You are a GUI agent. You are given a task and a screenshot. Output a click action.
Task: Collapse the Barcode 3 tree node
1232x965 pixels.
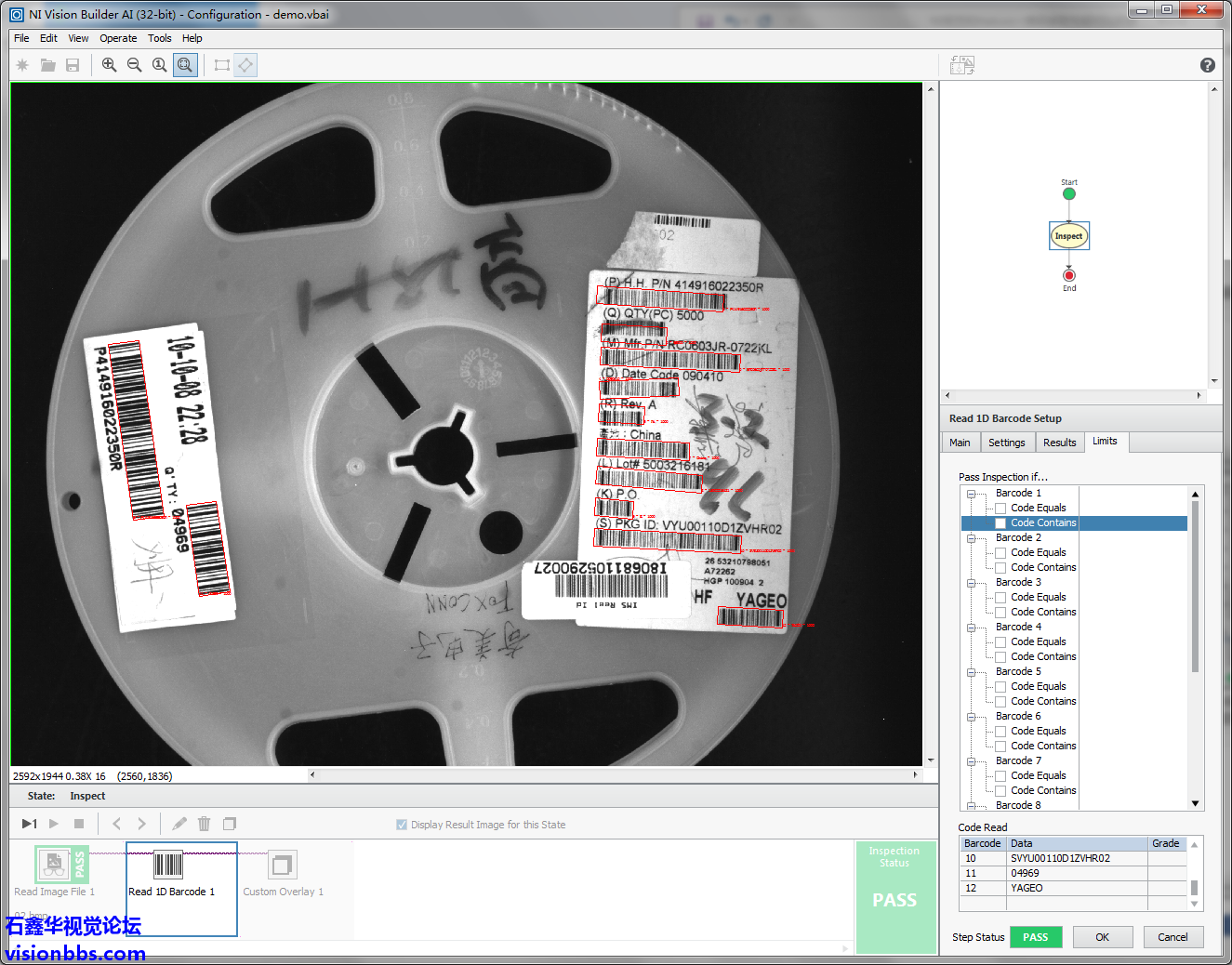[x=972, y=583]
